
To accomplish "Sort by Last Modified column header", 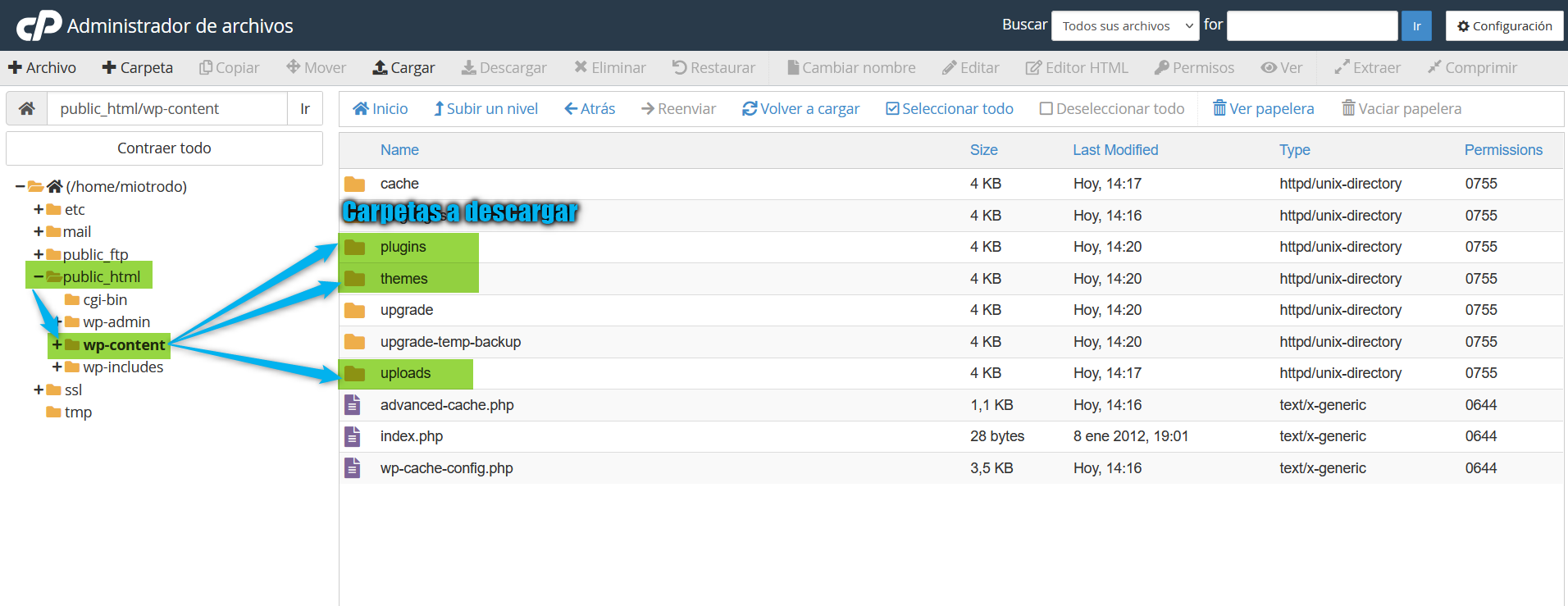I will pyautogui.click(x=1115, y=150).
